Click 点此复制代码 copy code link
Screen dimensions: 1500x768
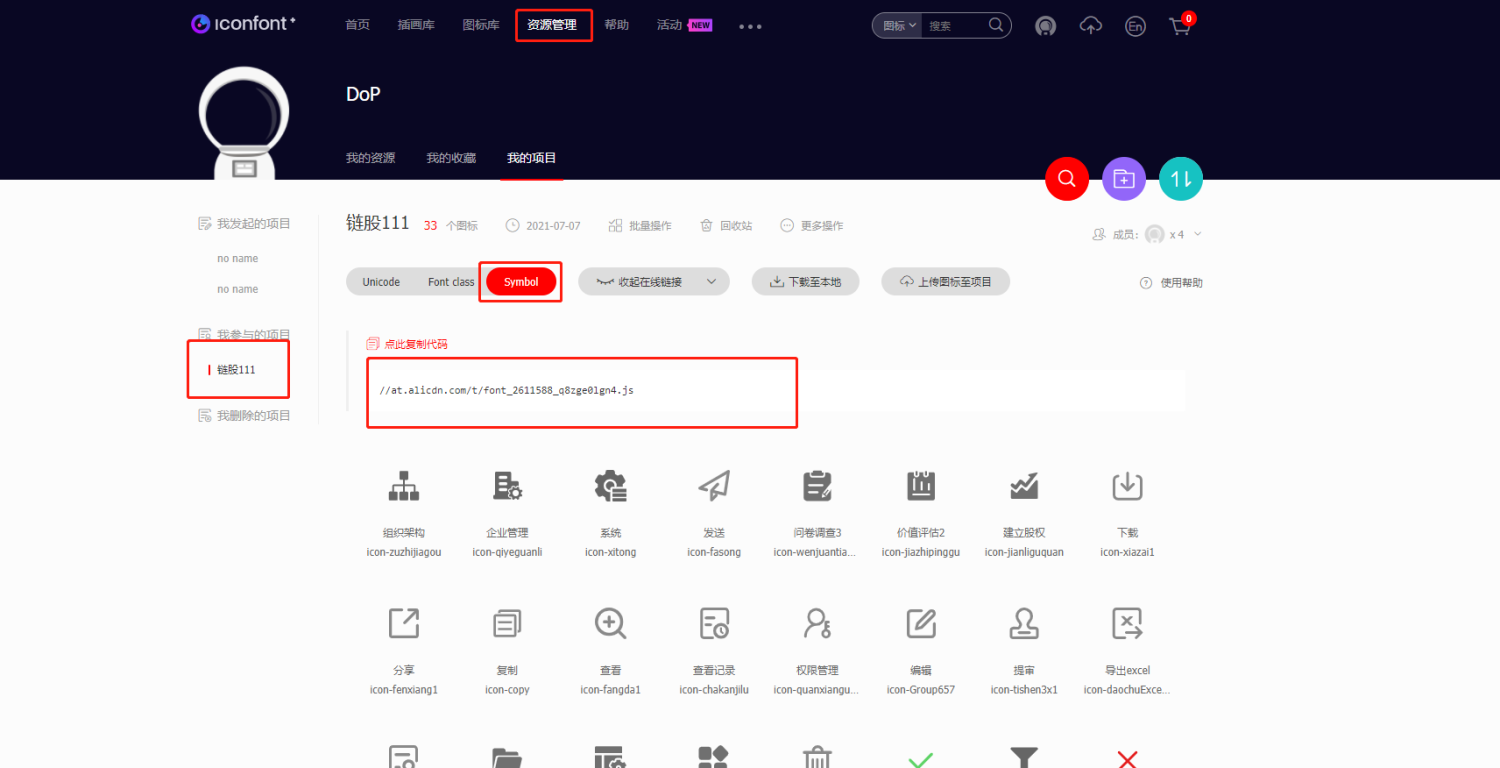click(407, 344)
